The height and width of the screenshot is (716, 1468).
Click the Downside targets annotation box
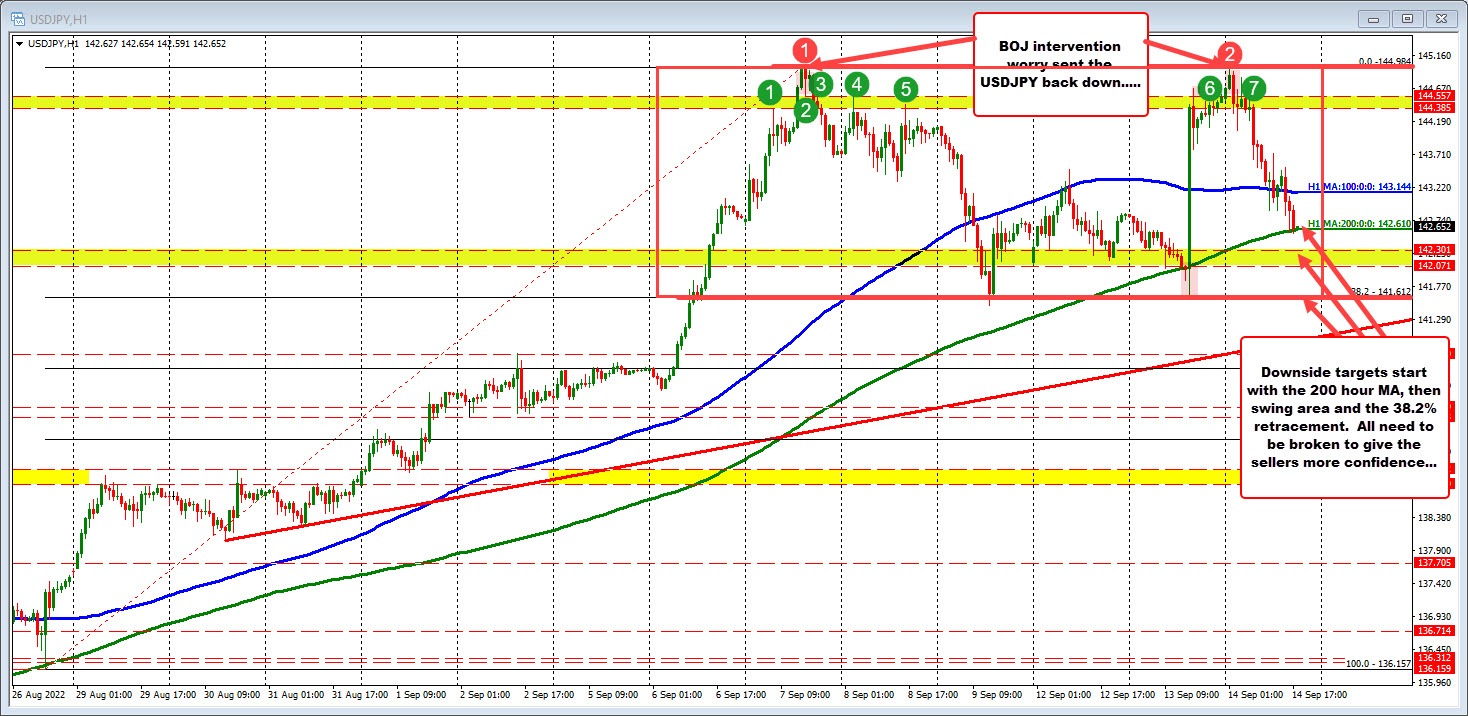(x=1344, y=415)
